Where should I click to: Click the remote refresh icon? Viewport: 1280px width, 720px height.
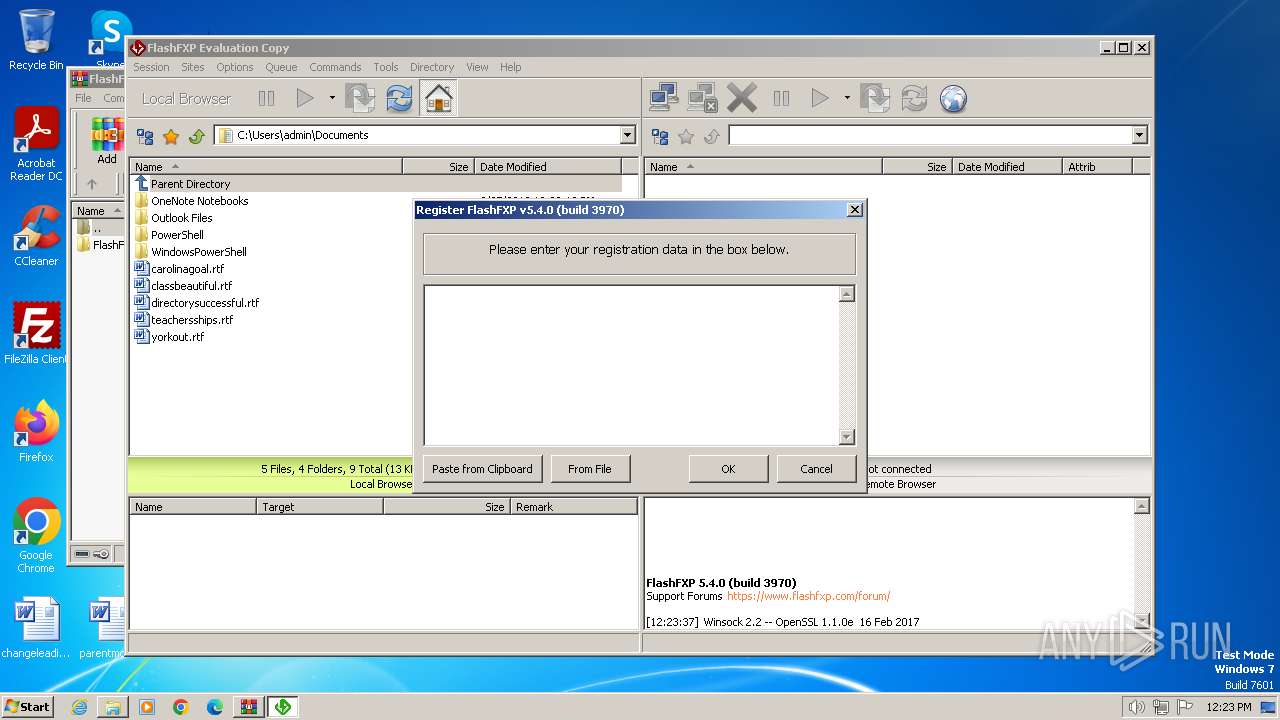(914, 98)
